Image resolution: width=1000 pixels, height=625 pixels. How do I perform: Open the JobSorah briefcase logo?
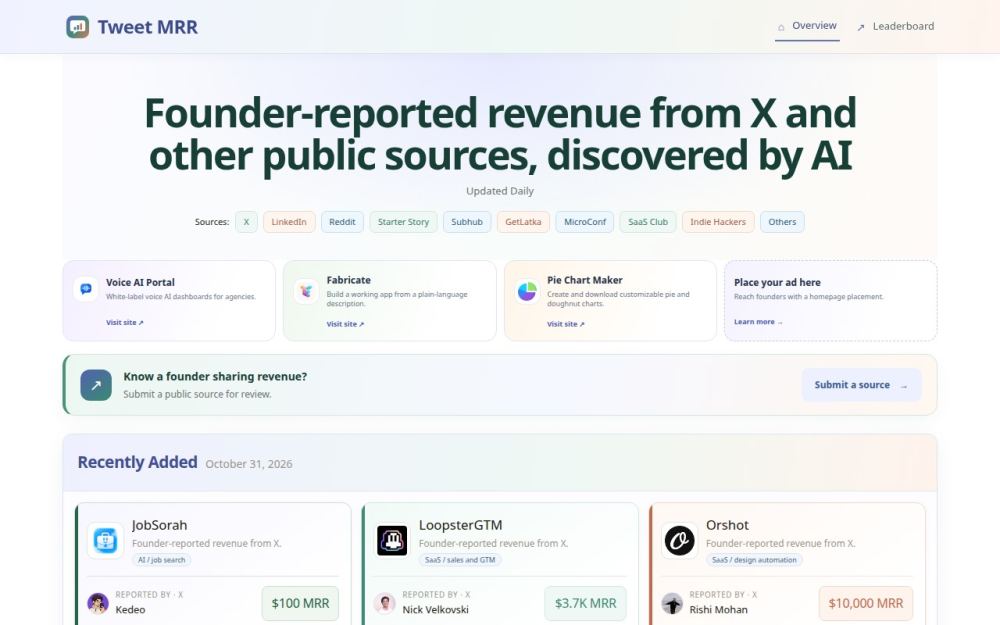click(105, 541)
